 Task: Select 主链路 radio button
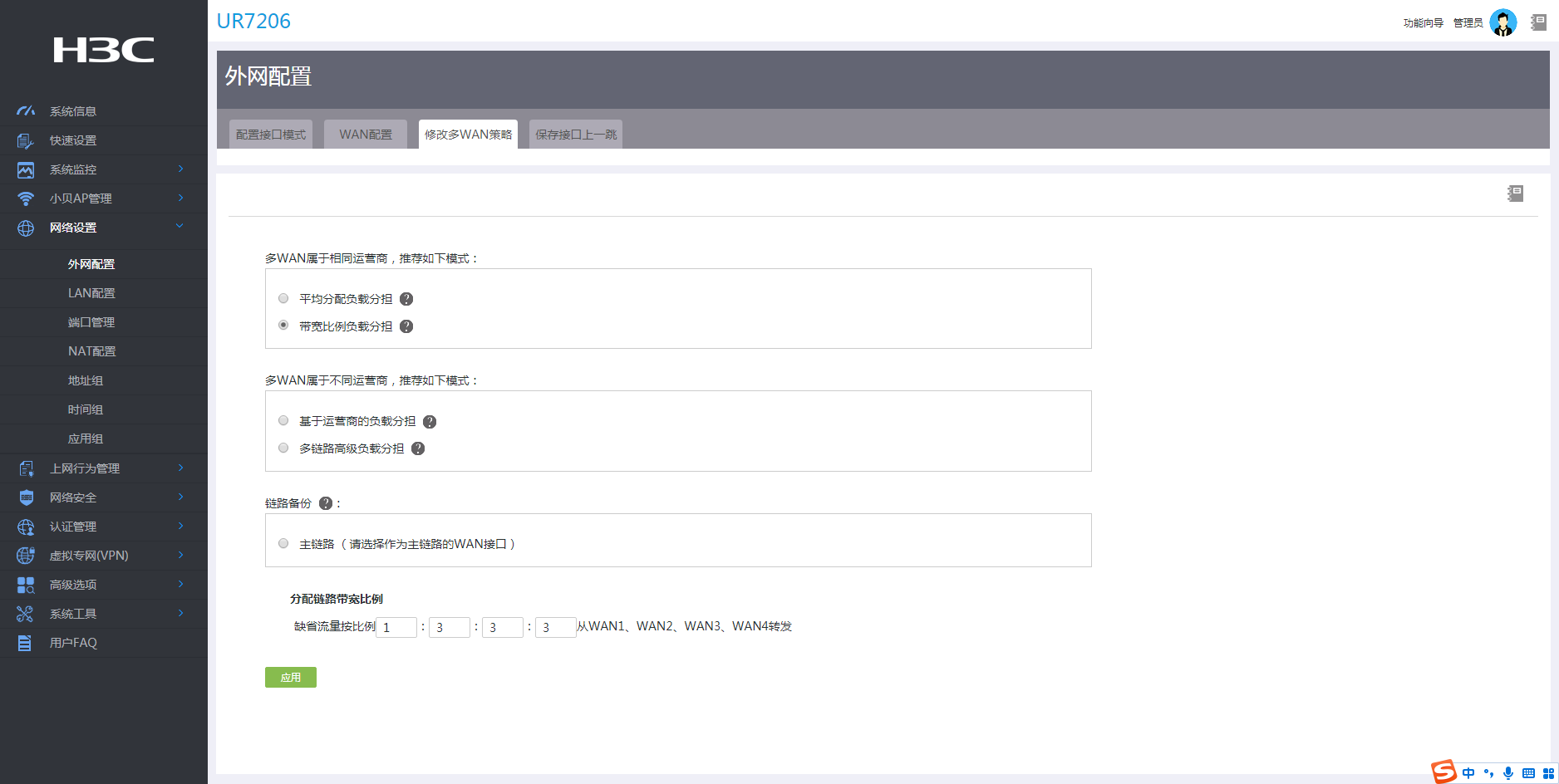pyautogui.click(x=283, y=543)
